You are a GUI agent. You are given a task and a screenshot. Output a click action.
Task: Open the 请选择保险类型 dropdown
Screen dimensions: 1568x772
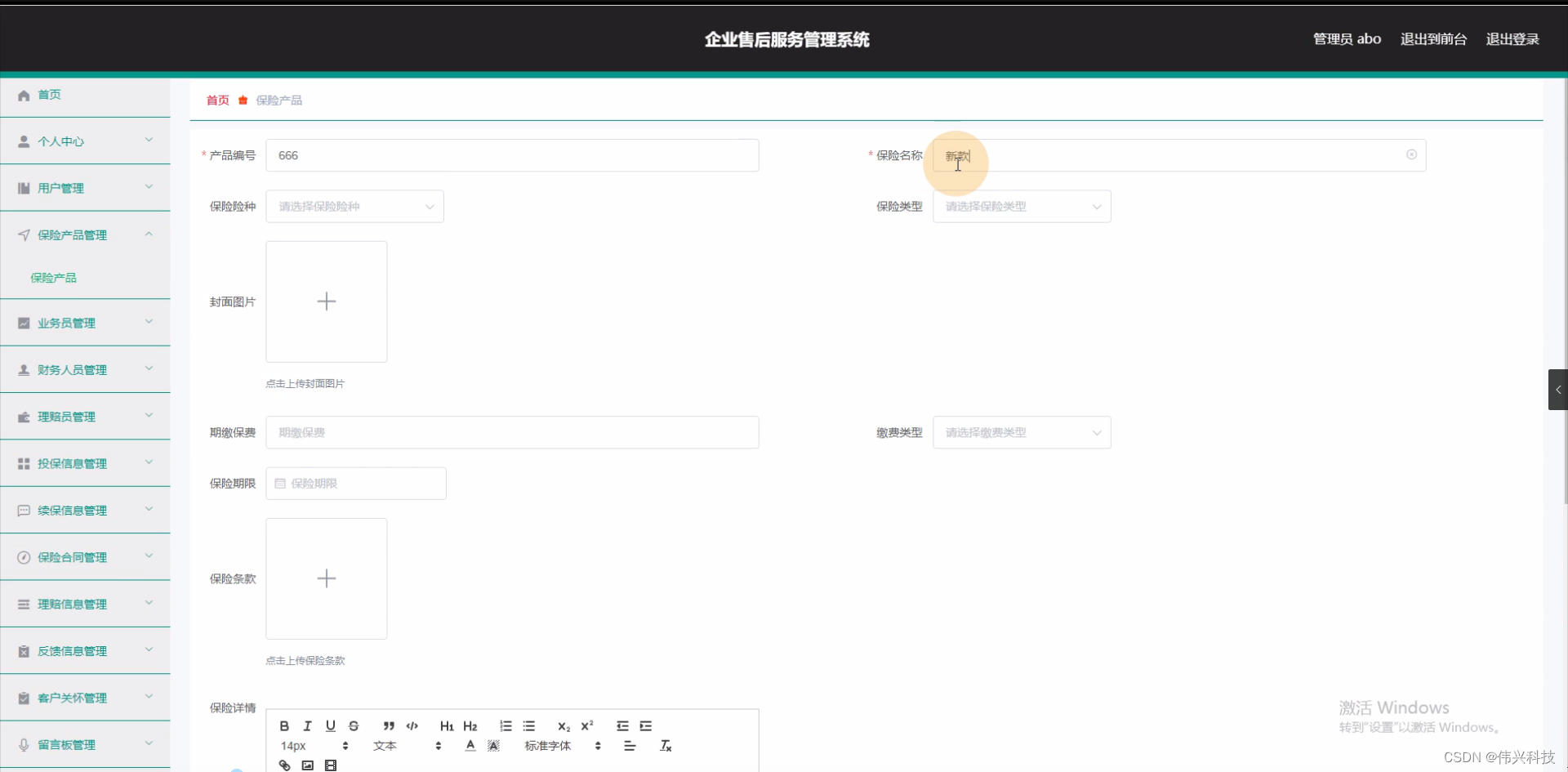1021,206
